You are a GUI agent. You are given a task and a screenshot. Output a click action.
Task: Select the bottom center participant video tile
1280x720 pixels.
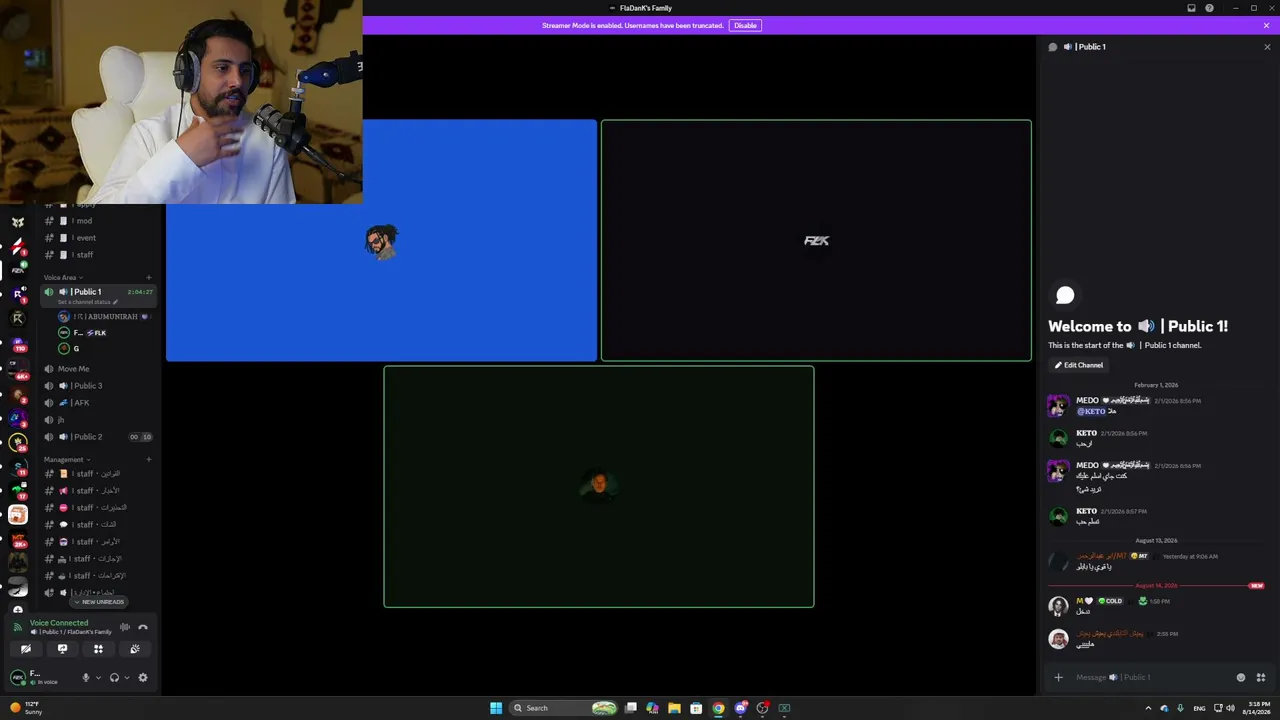(599, 486)
